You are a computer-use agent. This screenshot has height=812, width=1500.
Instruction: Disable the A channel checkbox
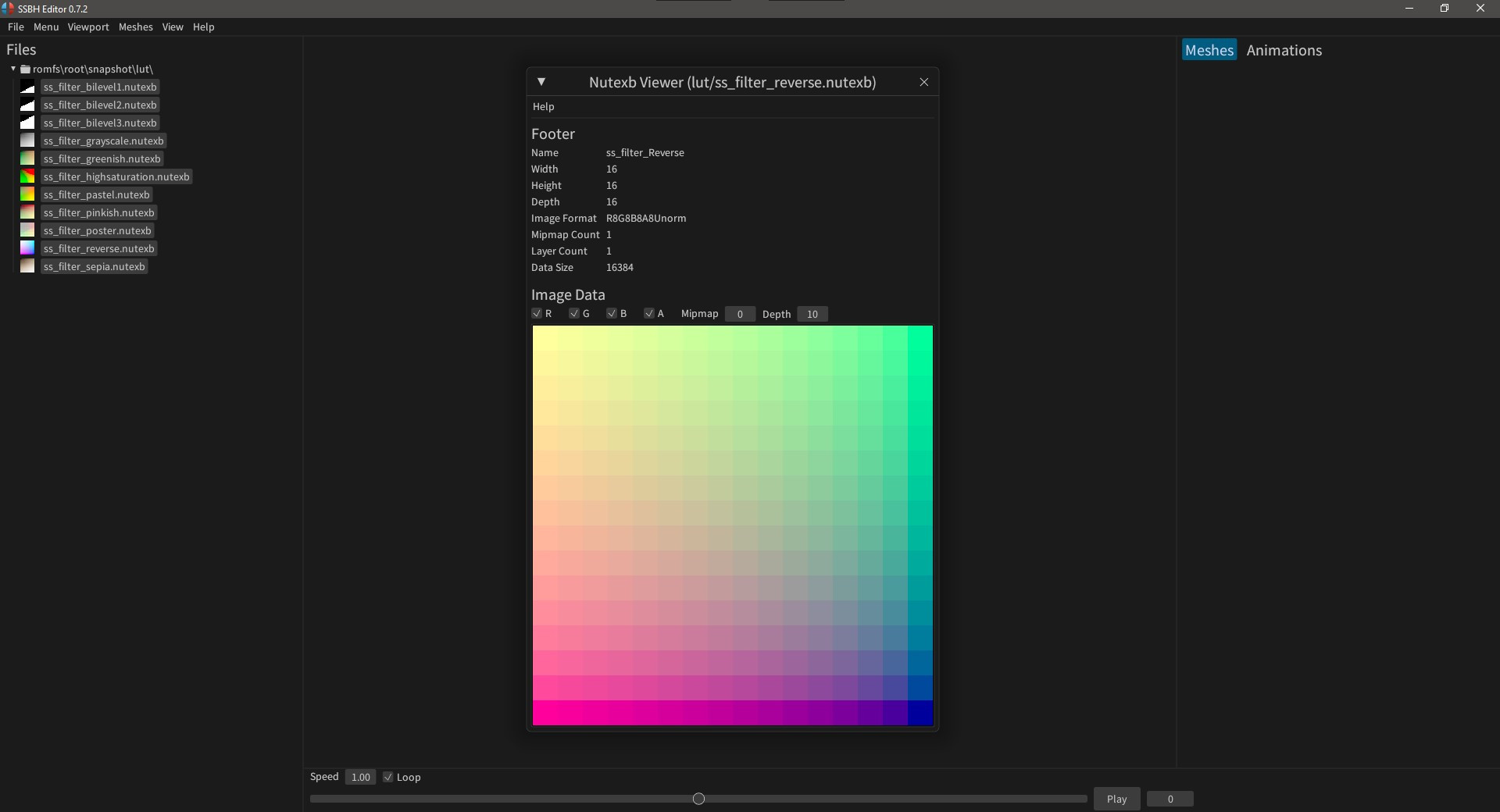[649, 313]
